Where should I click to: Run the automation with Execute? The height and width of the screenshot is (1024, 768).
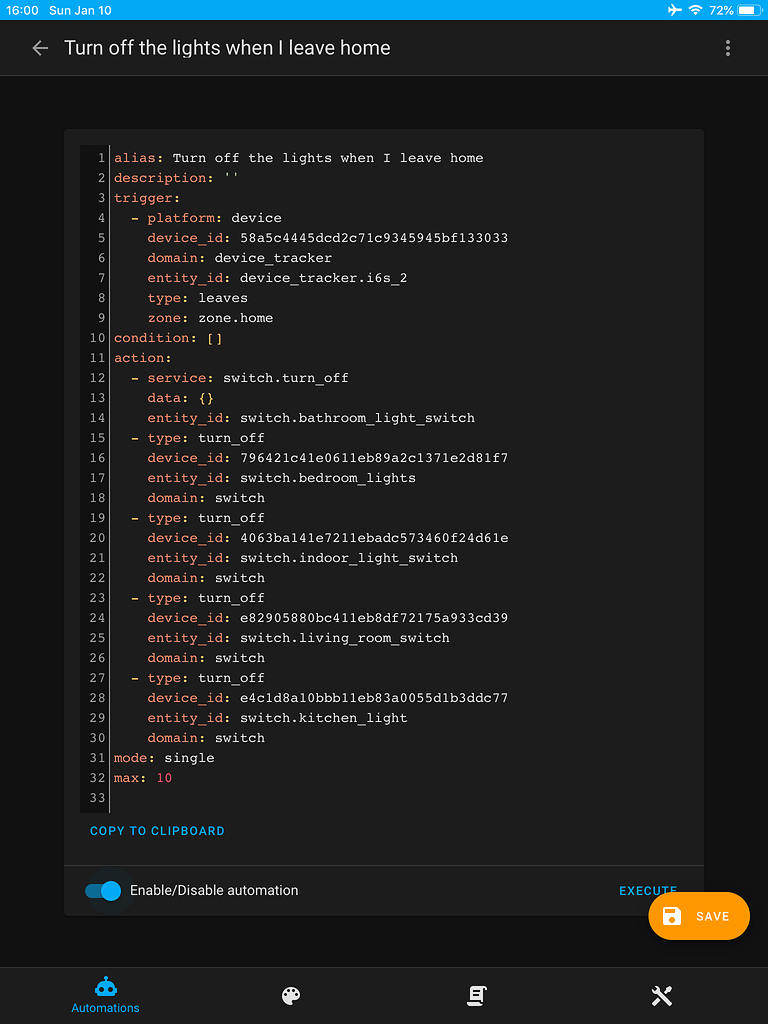(x=647, y=890)
